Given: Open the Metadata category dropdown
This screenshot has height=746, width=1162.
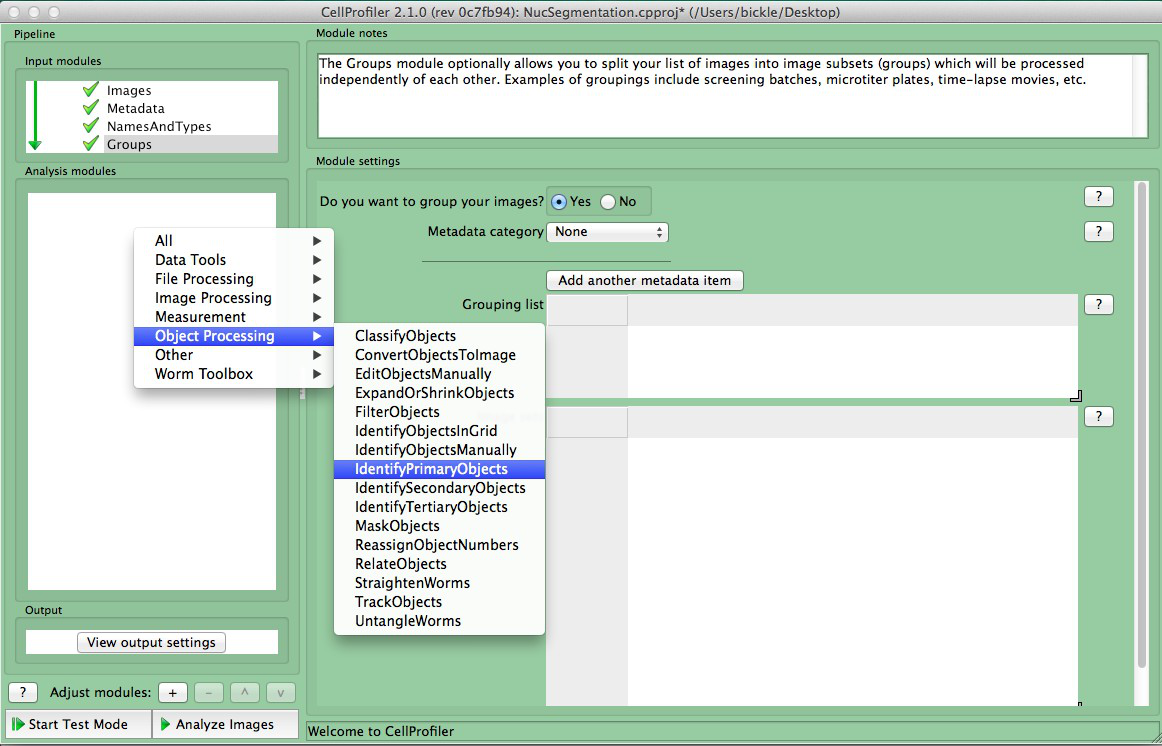Looking at the screenshot, I should (607, 232).
